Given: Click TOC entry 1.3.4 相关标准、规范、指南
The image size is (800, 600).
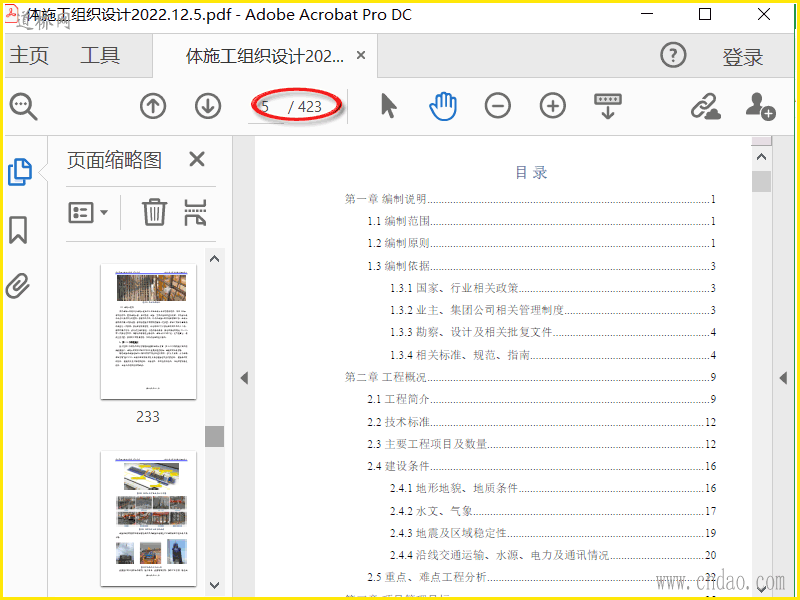Looking at the screenshot, I should pos(553,355).
